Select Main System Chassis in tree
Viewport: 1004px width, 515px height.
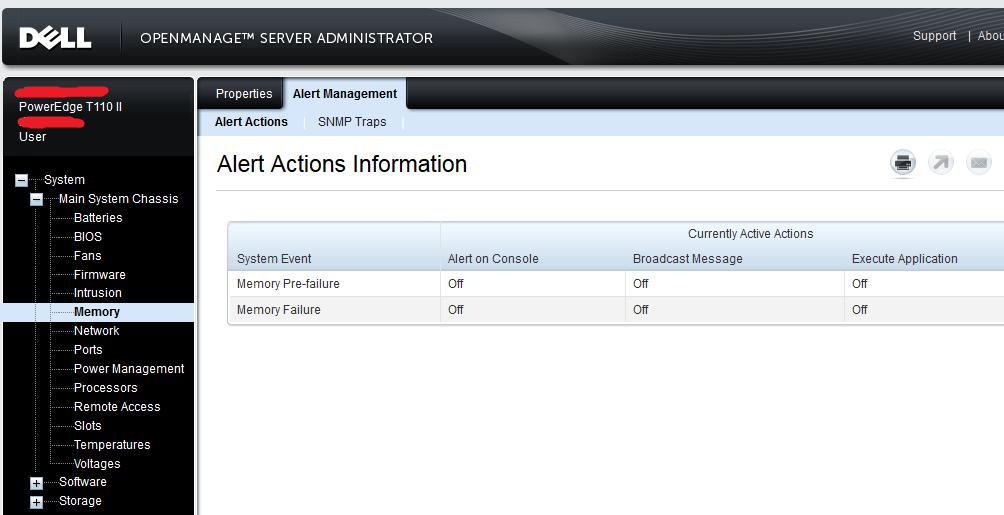pyautogui.click(x=118, y=199)
